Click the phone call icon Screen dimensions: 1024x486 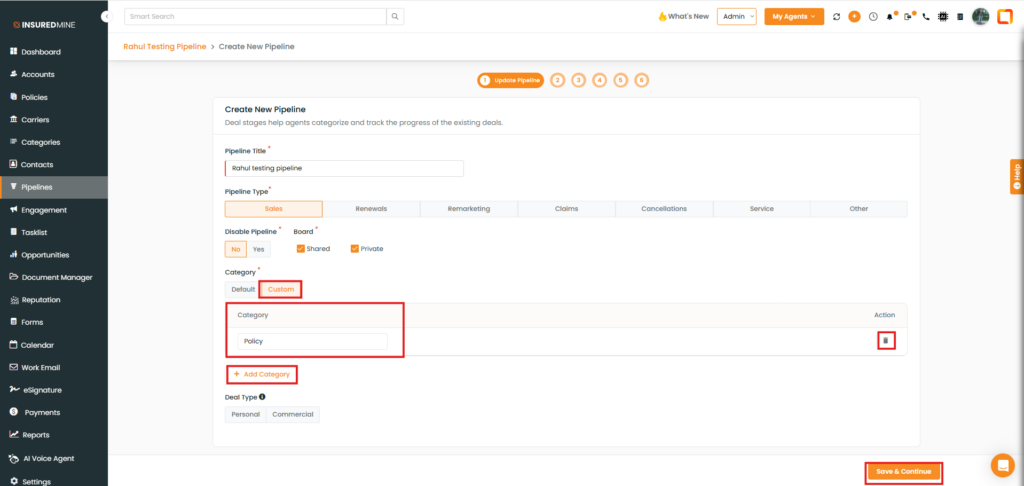(926, 17)
